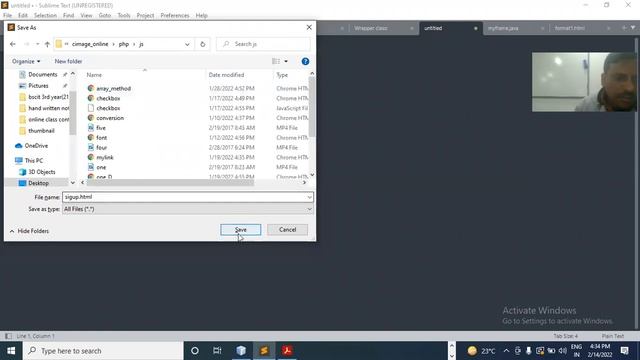
Task: Cancel the Save As dialog
Action: tap(287, 230)
